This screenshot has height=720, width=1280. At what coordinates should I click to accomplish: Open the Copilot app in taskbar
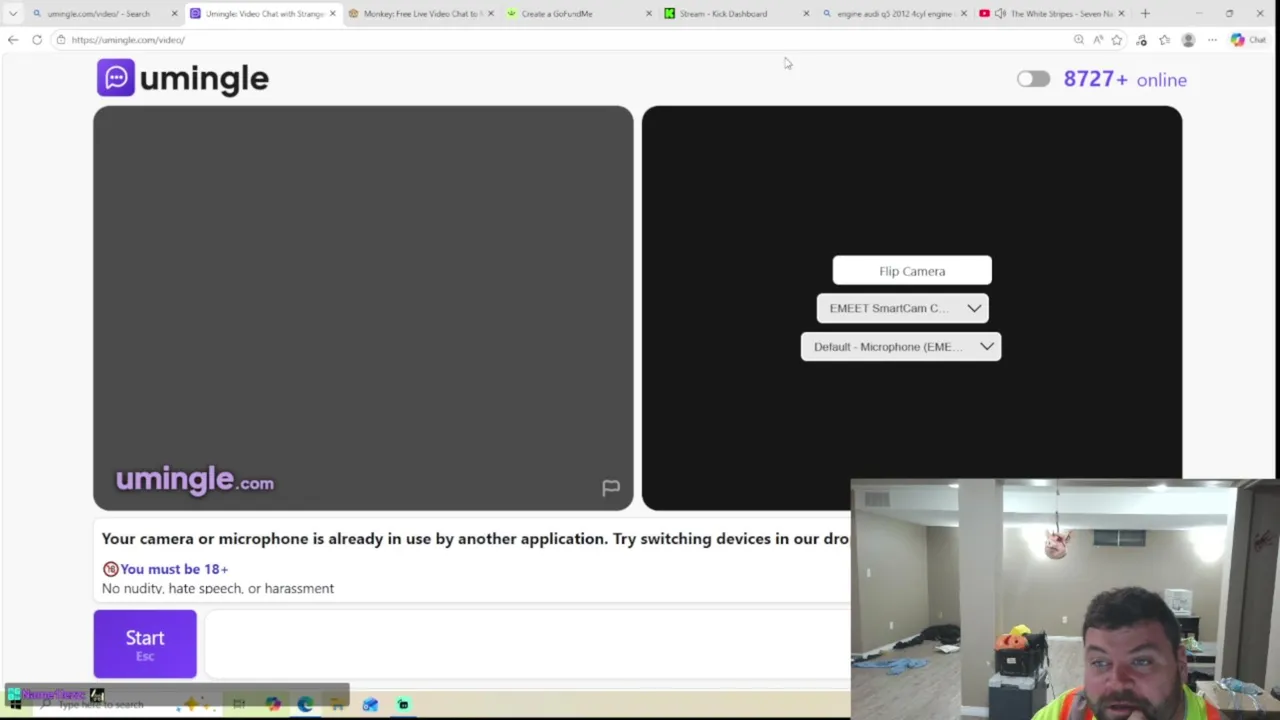pos(273,705)
